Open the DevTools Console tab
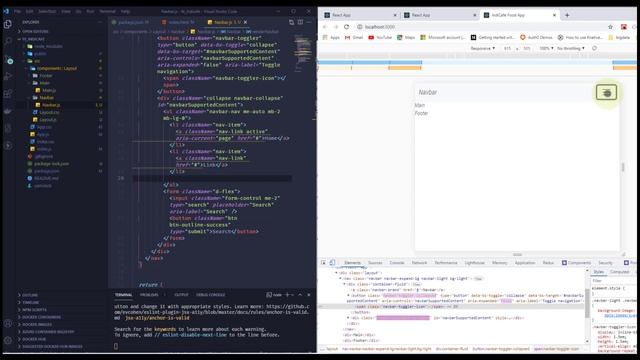Screen dimensions: 640x360 click(397, 262)
